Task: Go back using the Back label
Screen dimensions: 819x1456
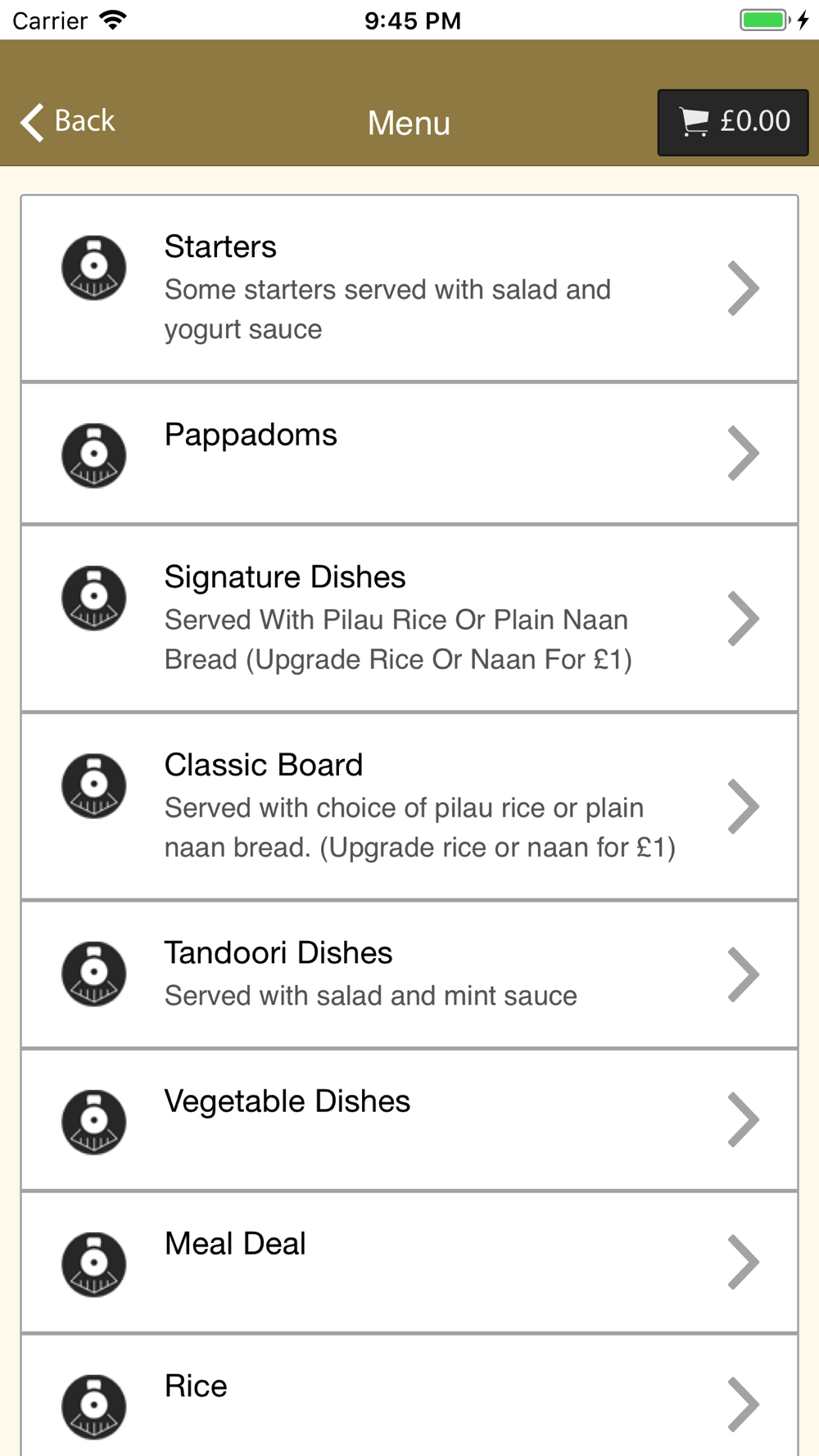Action: (84, 120)
